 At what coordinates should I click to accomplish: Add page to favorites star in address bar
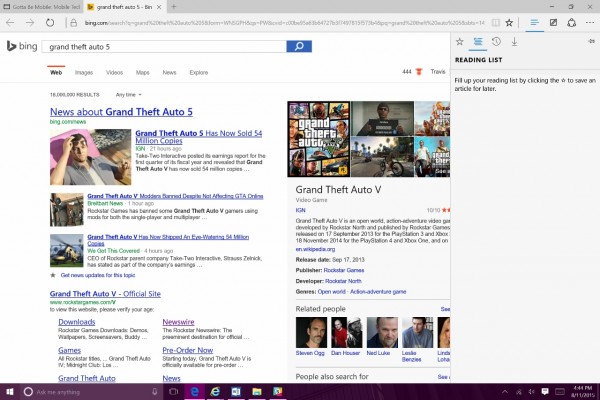coord(509,23)
